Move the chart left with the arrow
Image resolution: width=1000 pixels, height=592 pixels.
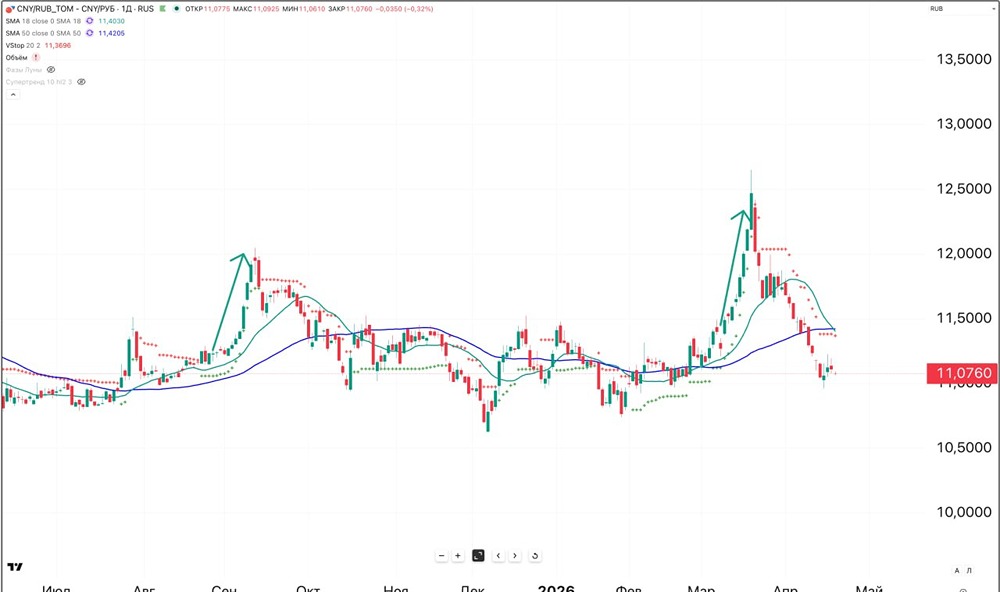coord(499,556)
